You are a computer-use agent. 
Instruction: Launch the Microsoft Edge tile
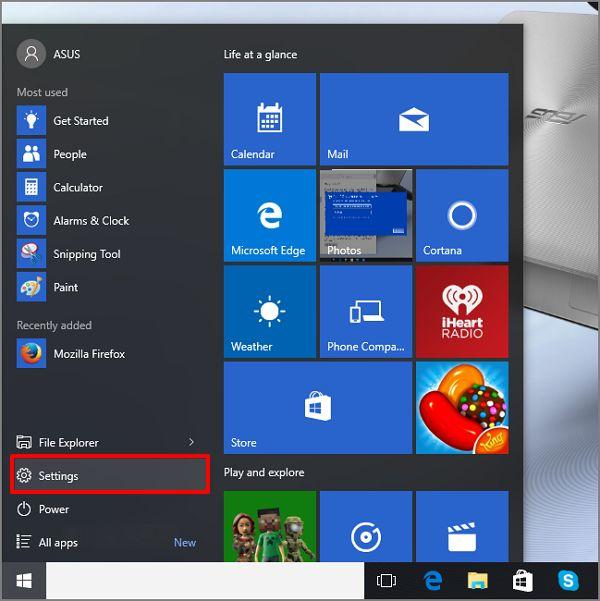tap(270, 215)
